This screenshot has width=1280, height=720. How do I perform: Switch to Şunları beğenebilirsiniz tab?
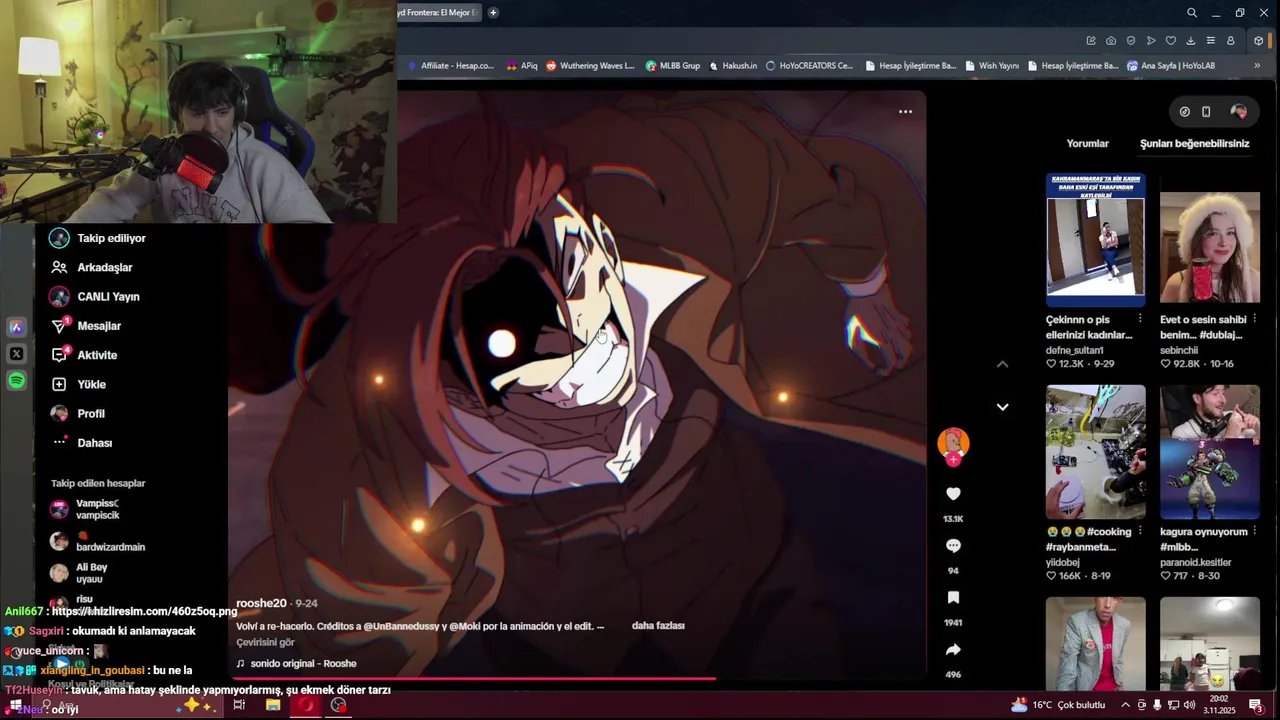tap(1194, 143)
